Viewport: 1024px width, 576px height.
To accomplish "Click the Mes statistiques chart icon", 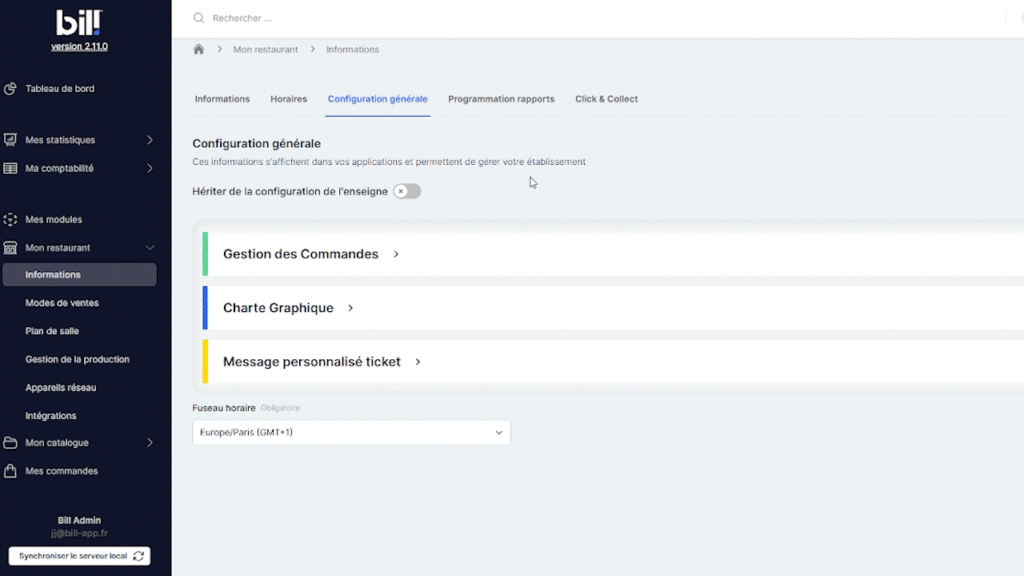I will [x=10, y=140].
